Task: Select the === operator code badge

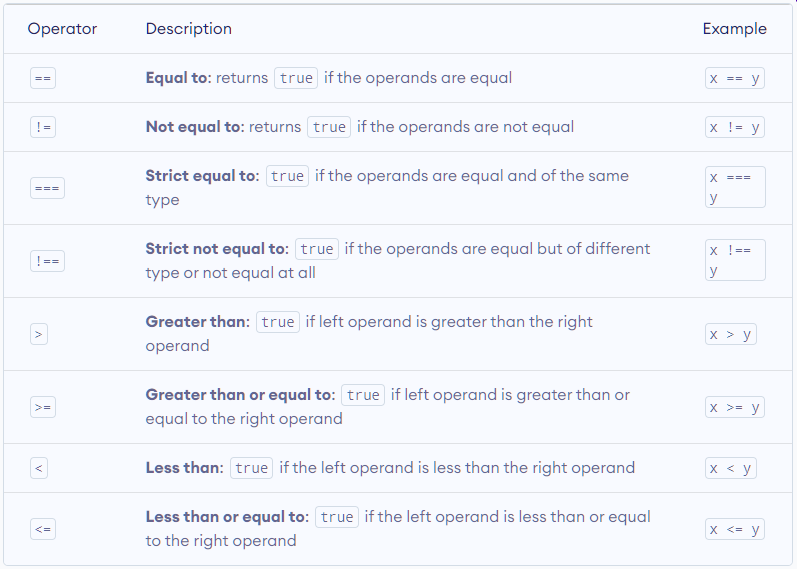Action: click(47, 188)
